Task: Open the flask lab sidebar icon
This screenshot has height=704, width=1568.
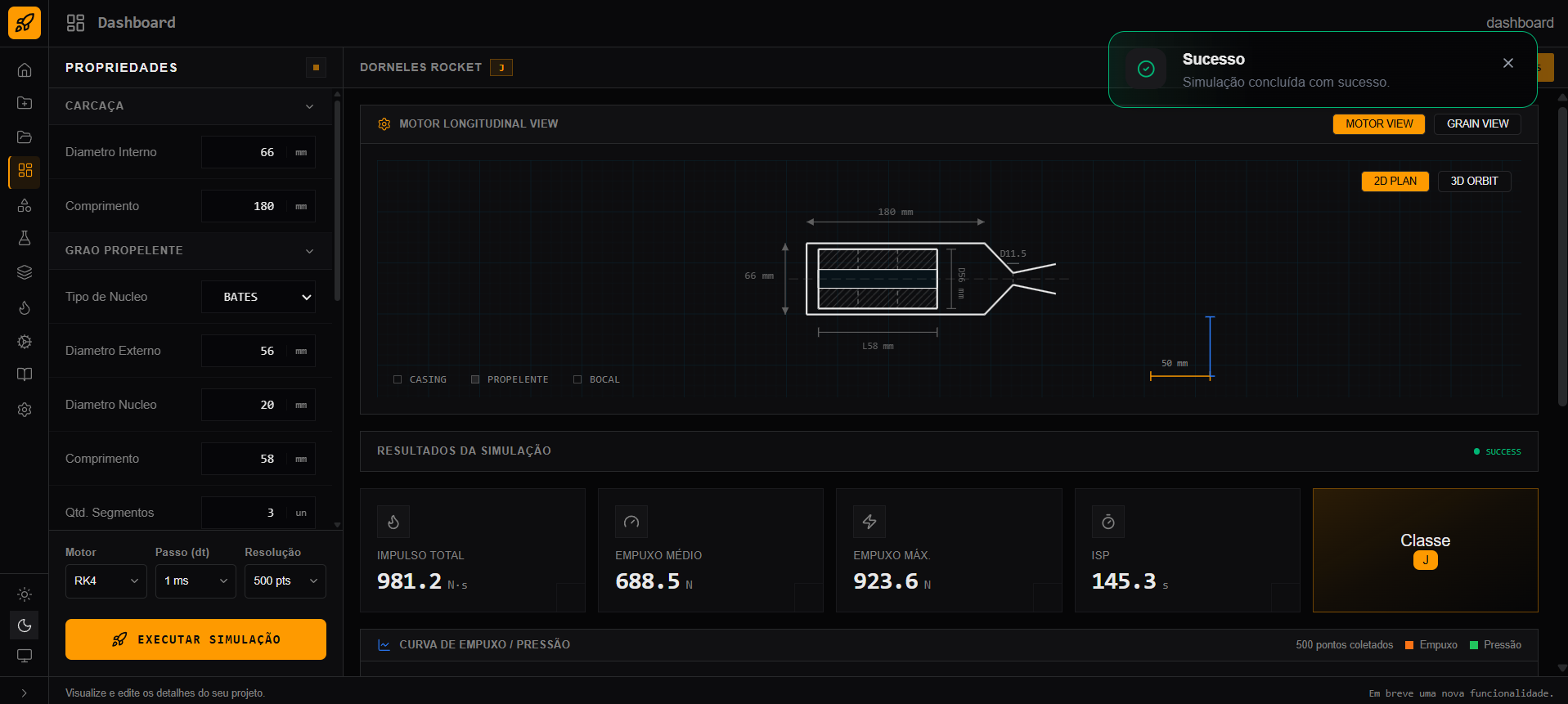Action: point(25,238)
